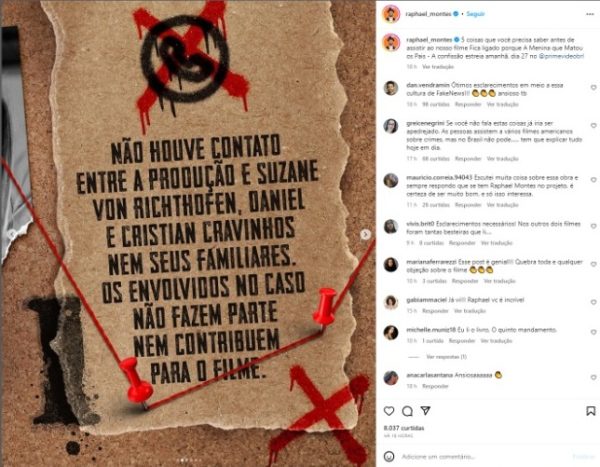Reply to vivis.brit0's comment

(x=461, y=243)
